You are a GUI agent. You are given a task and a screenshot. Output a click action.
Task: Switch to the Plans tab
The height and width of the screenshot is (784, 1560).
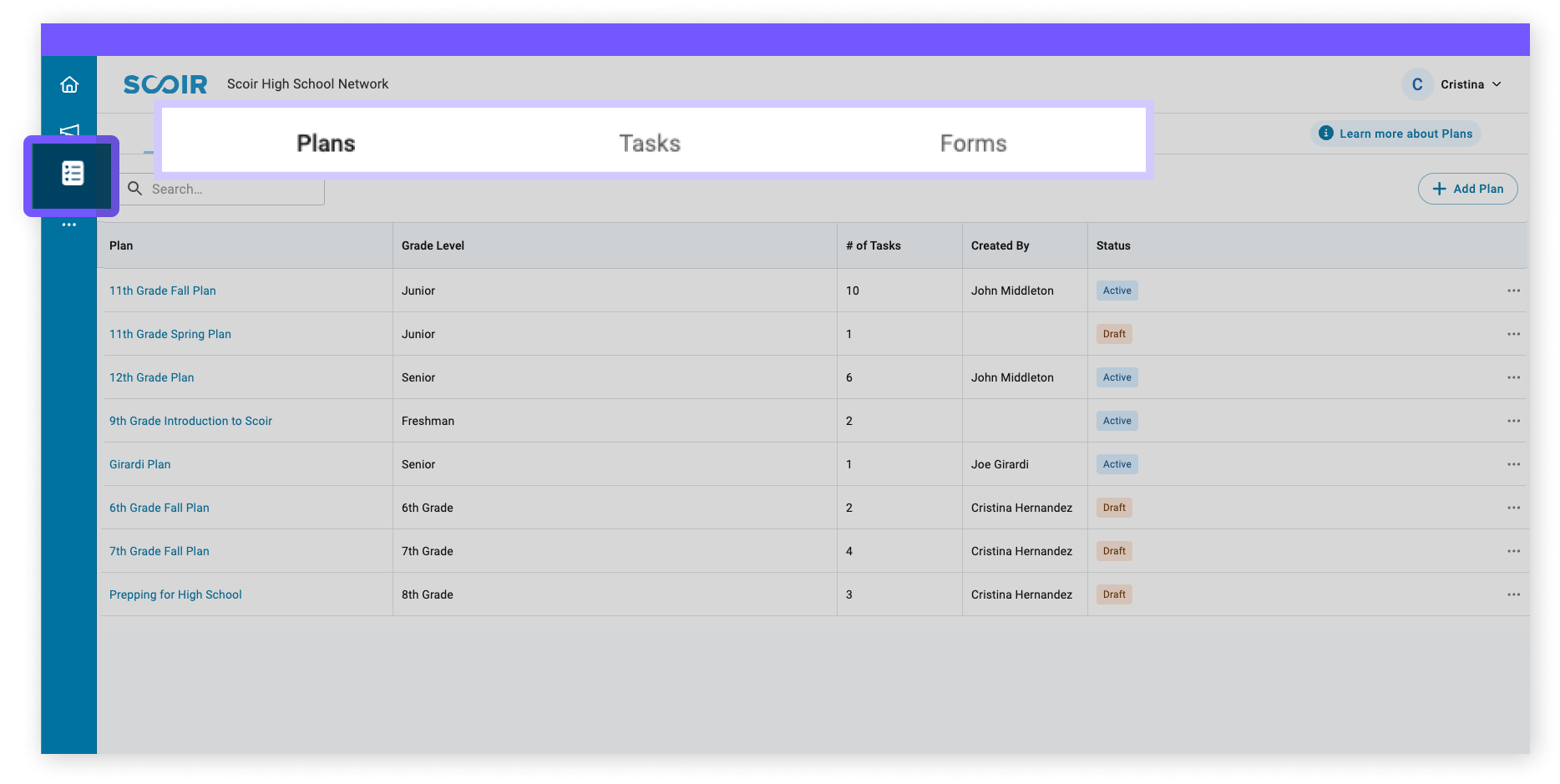(326, 144)
